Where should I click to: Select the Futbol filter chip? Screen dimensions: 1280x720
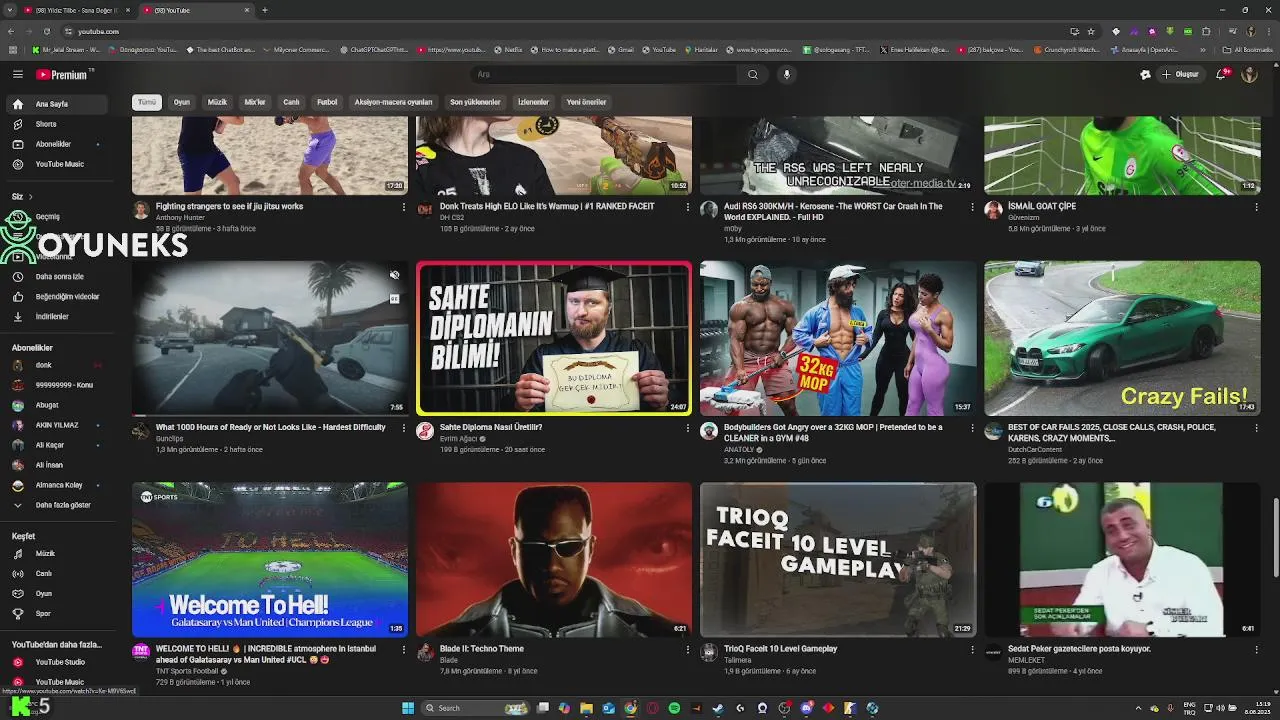click(x=327, y=102)
